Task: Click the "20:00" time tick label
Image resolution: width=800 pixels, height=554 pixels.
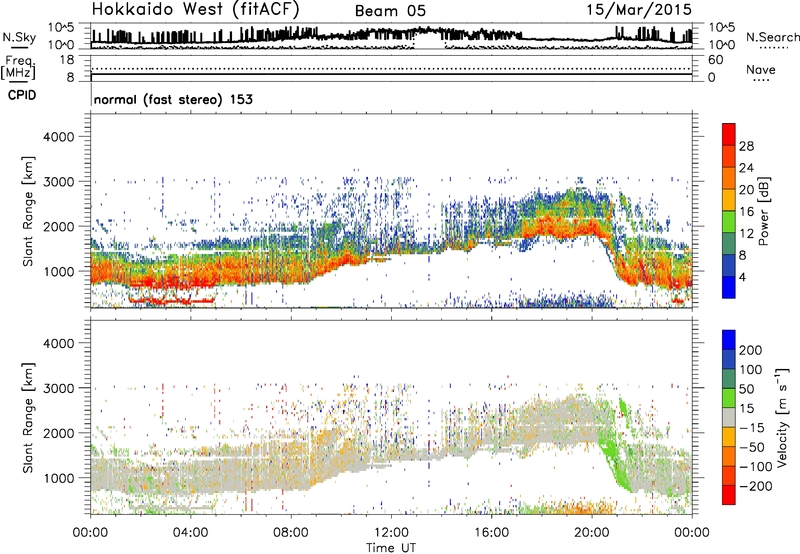Action: (591, 533)
